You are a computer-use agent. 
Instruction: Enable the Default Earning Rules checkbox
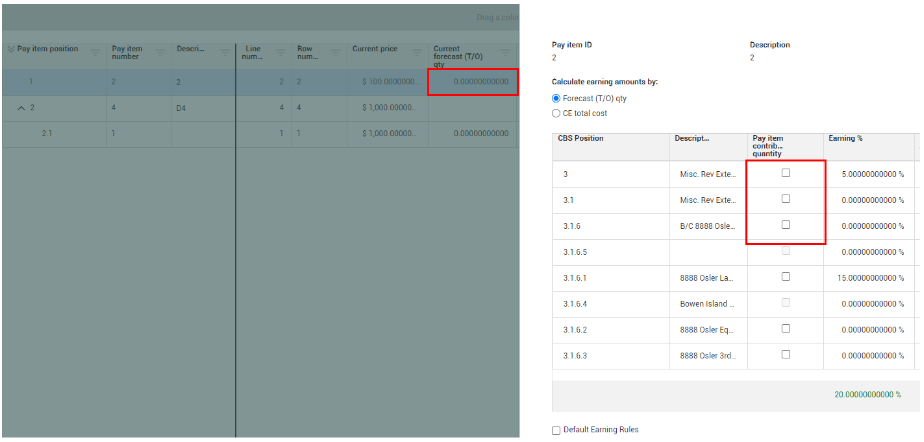tap(557, 430)
